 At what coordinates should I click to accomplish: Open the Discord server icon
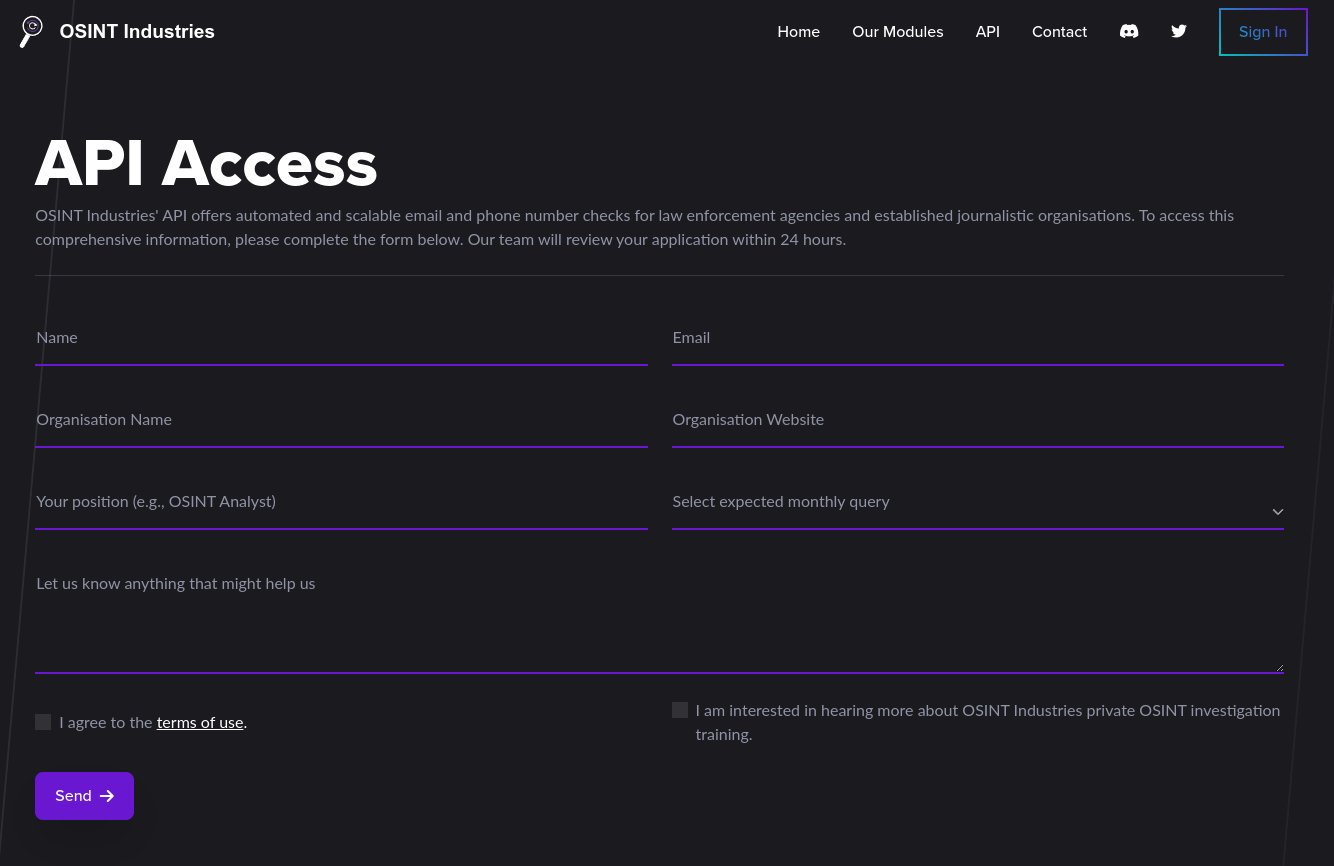pyautogui.click(x=1128, y=31)
